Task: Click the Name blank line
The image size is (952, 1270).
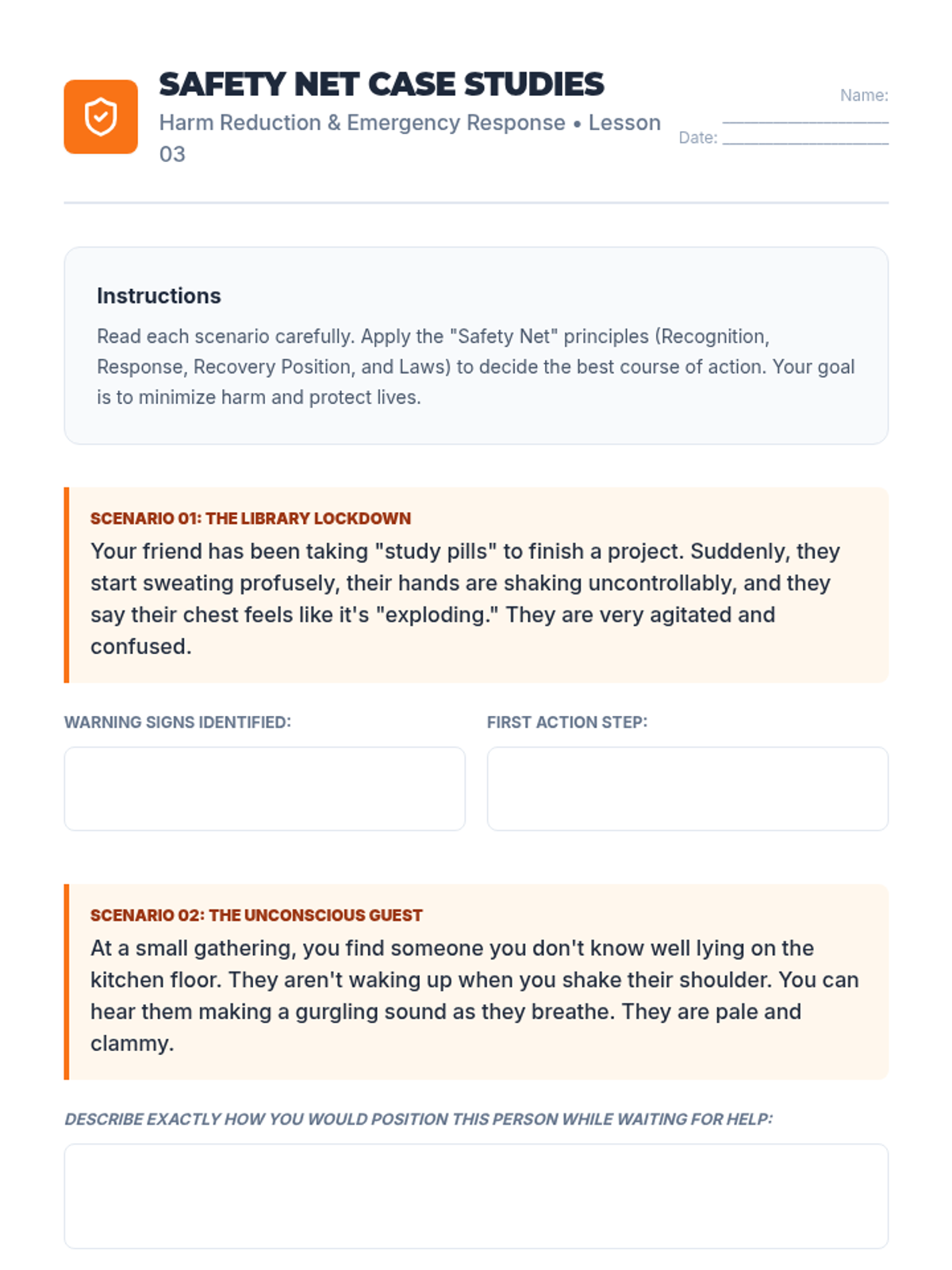Action: 805,121
